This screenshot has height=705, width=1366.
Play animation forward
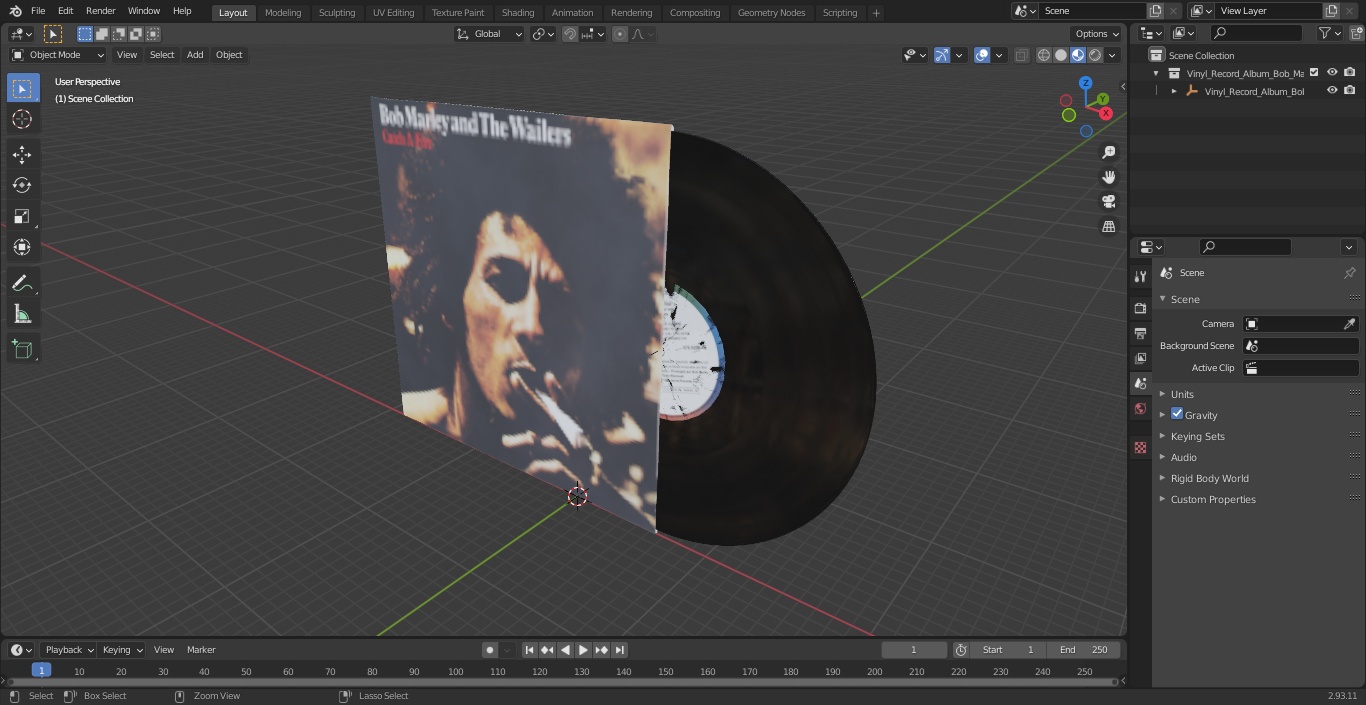583,650
